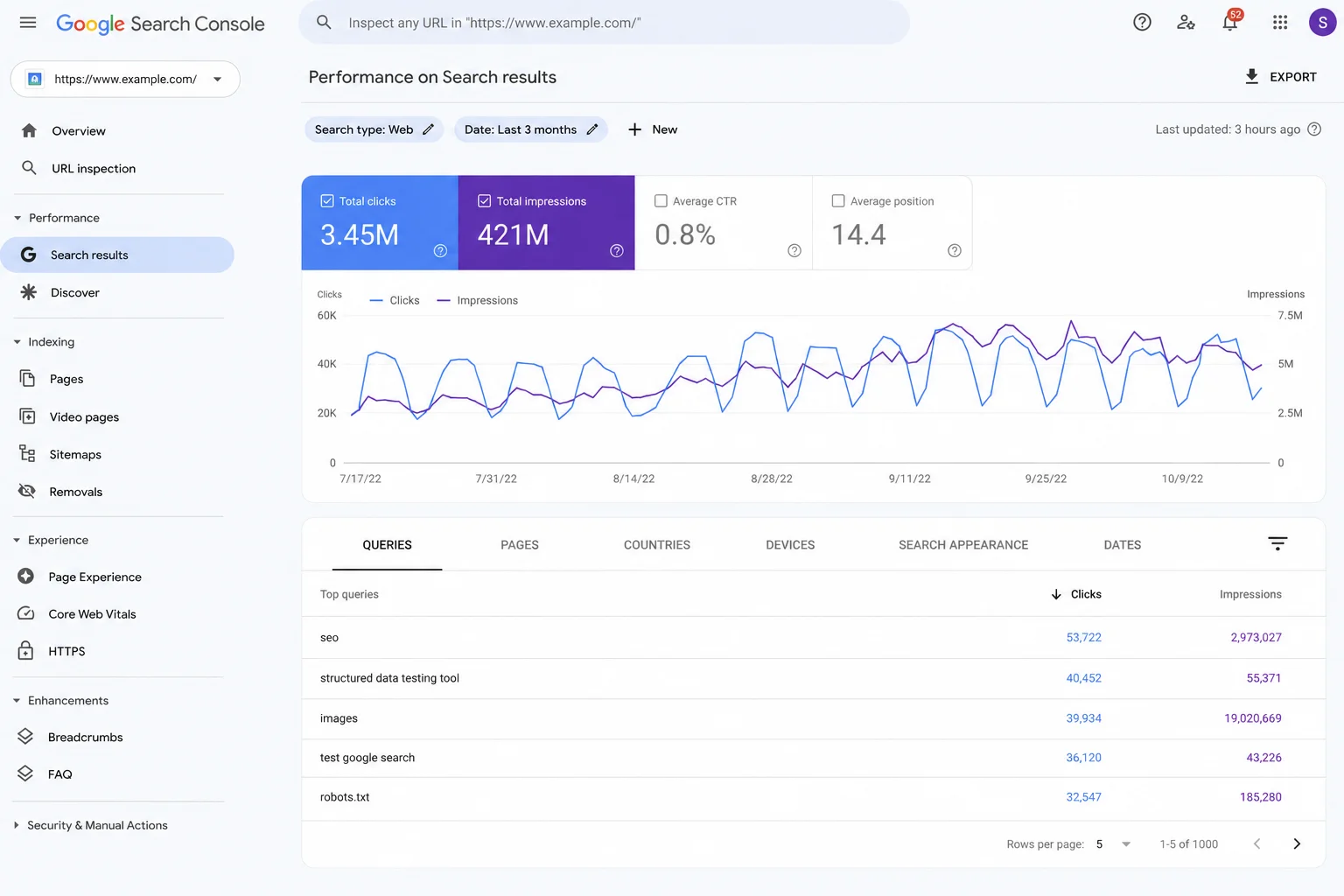The height and width of the screenshot is (896, 1344).
Task: Go to previous page of queries
Action: [x=1257, y=844]
